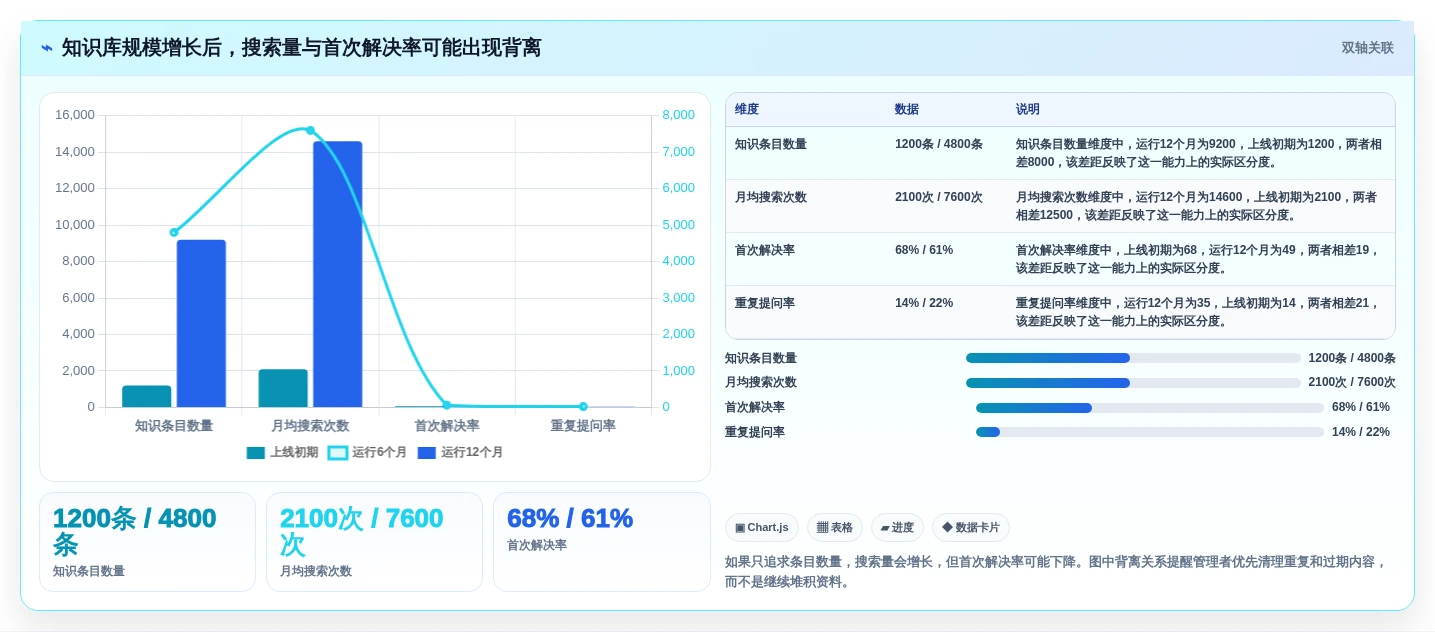1435x632 pixels.
Task: Click the tall 运行12个月 bar for 月均搜索次数
Action: point(338,274)
